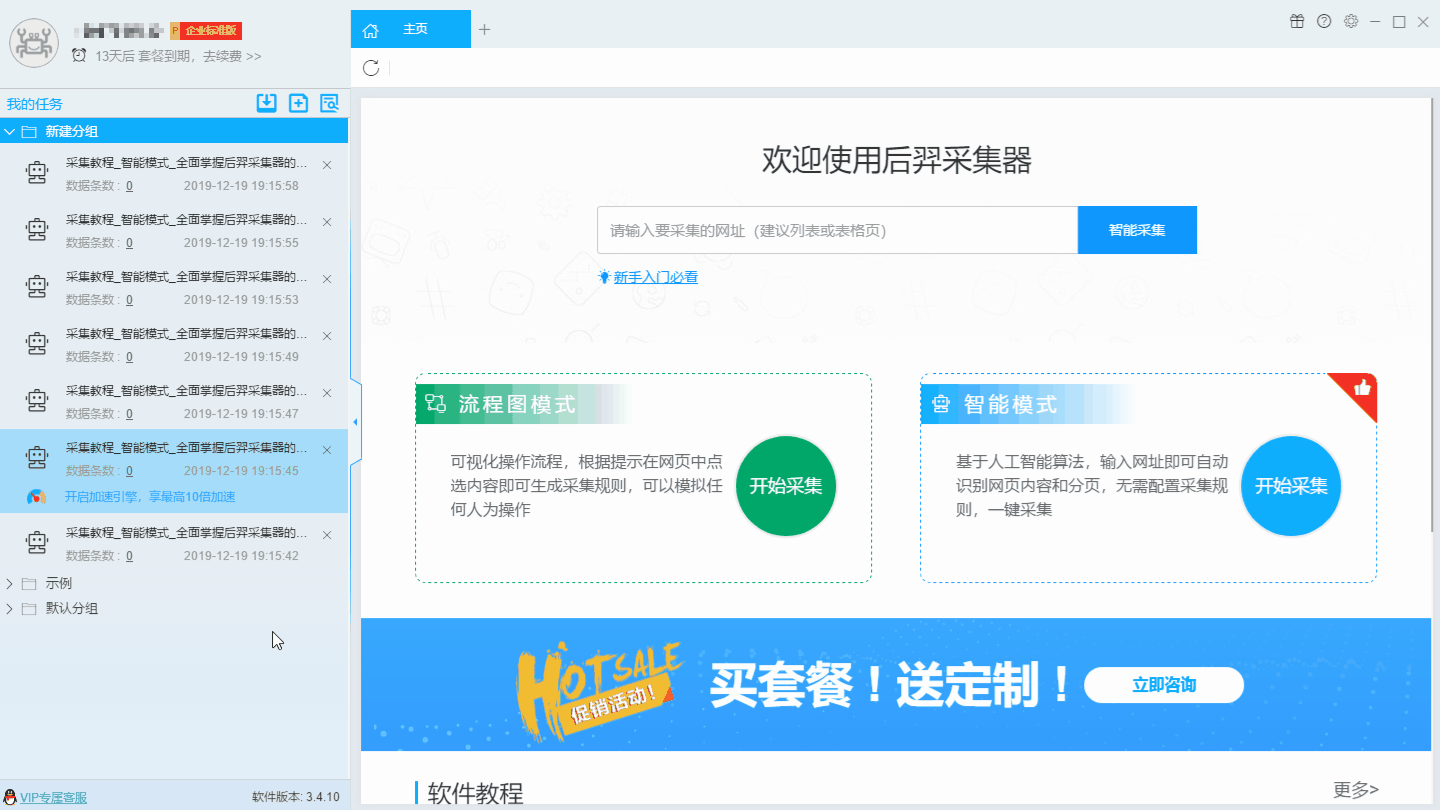
Task: Add a new tab with plus button
Action: pyautogui.click(x=484, y=29)
